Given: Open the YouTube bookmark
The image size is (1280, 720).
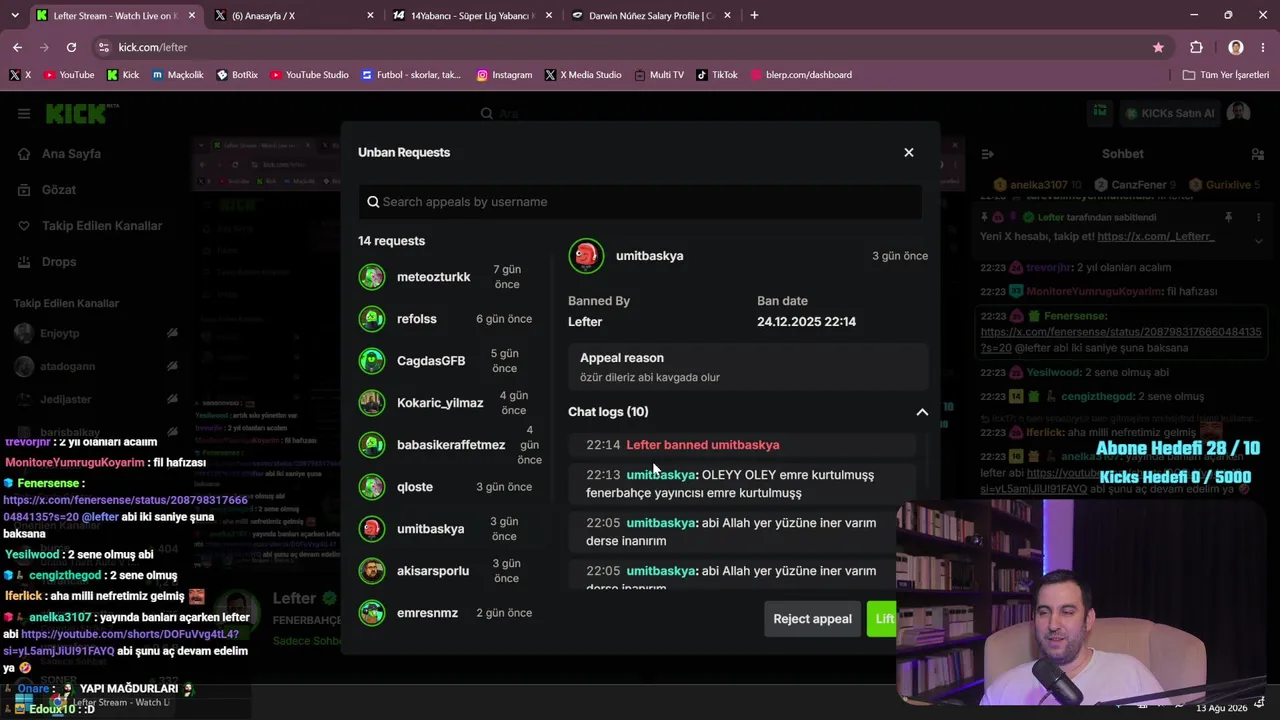Looking at the screenshot, I should pos(69,75).
